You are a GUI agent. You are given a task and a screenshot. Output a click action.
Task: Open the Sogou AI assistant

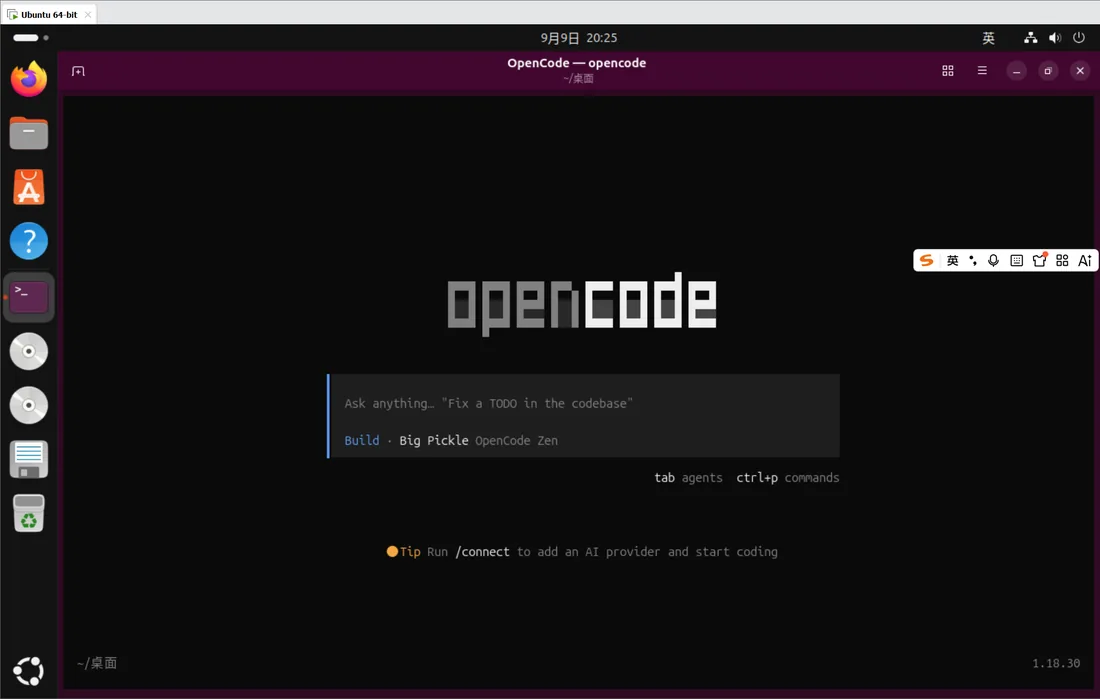[x=1085, y=260]
